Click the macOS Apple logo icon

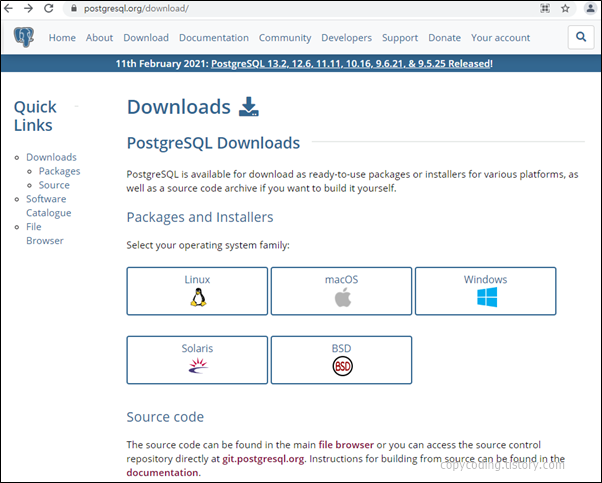342,298
